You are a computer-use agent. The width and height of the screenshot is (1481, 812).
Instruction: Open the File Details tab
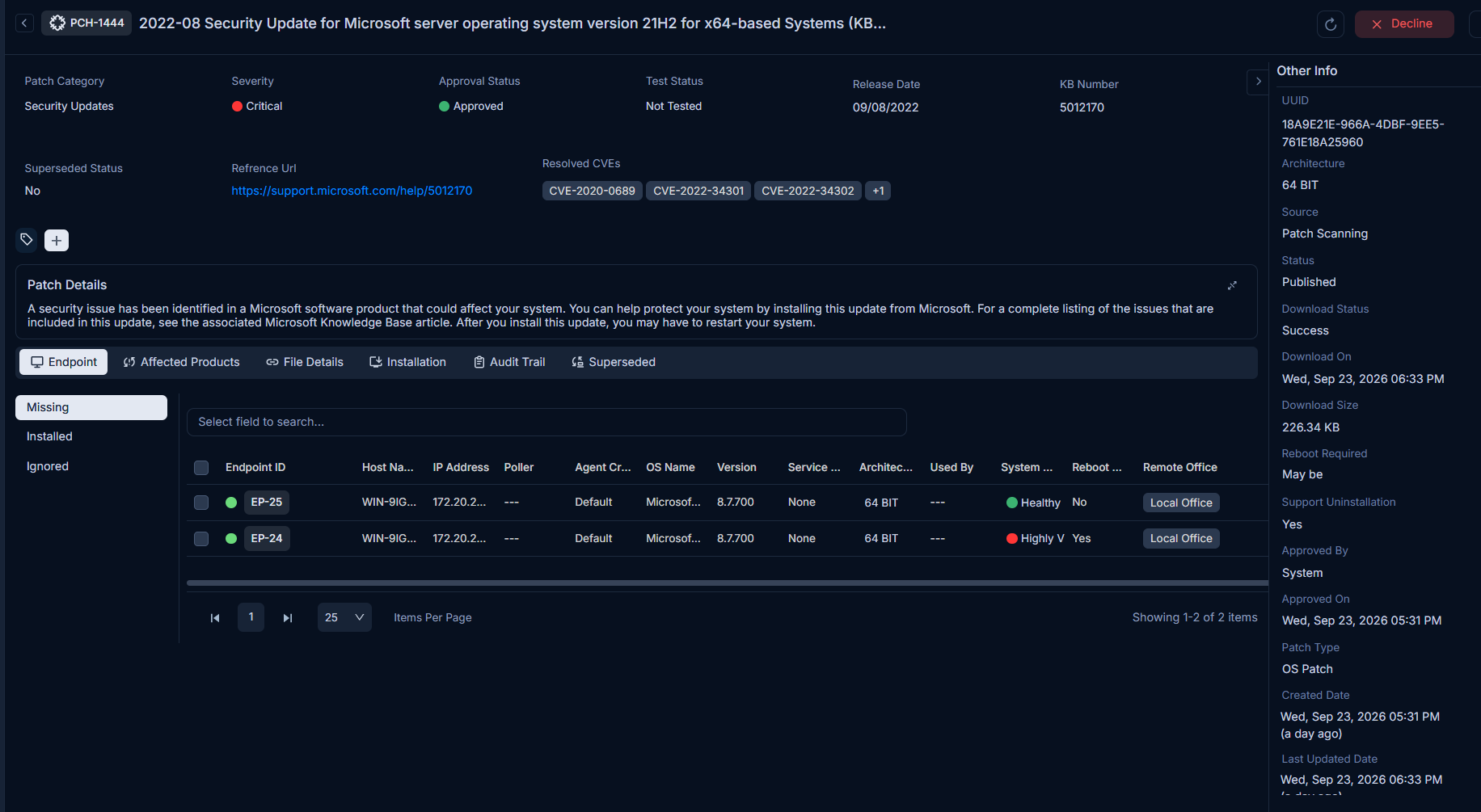(x=305, y=362)
